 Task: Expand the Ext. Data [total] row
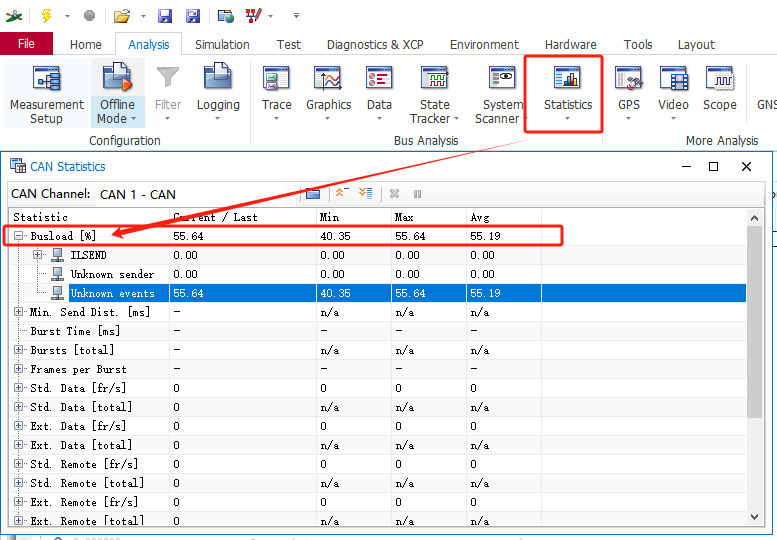[x=18, y=444]
